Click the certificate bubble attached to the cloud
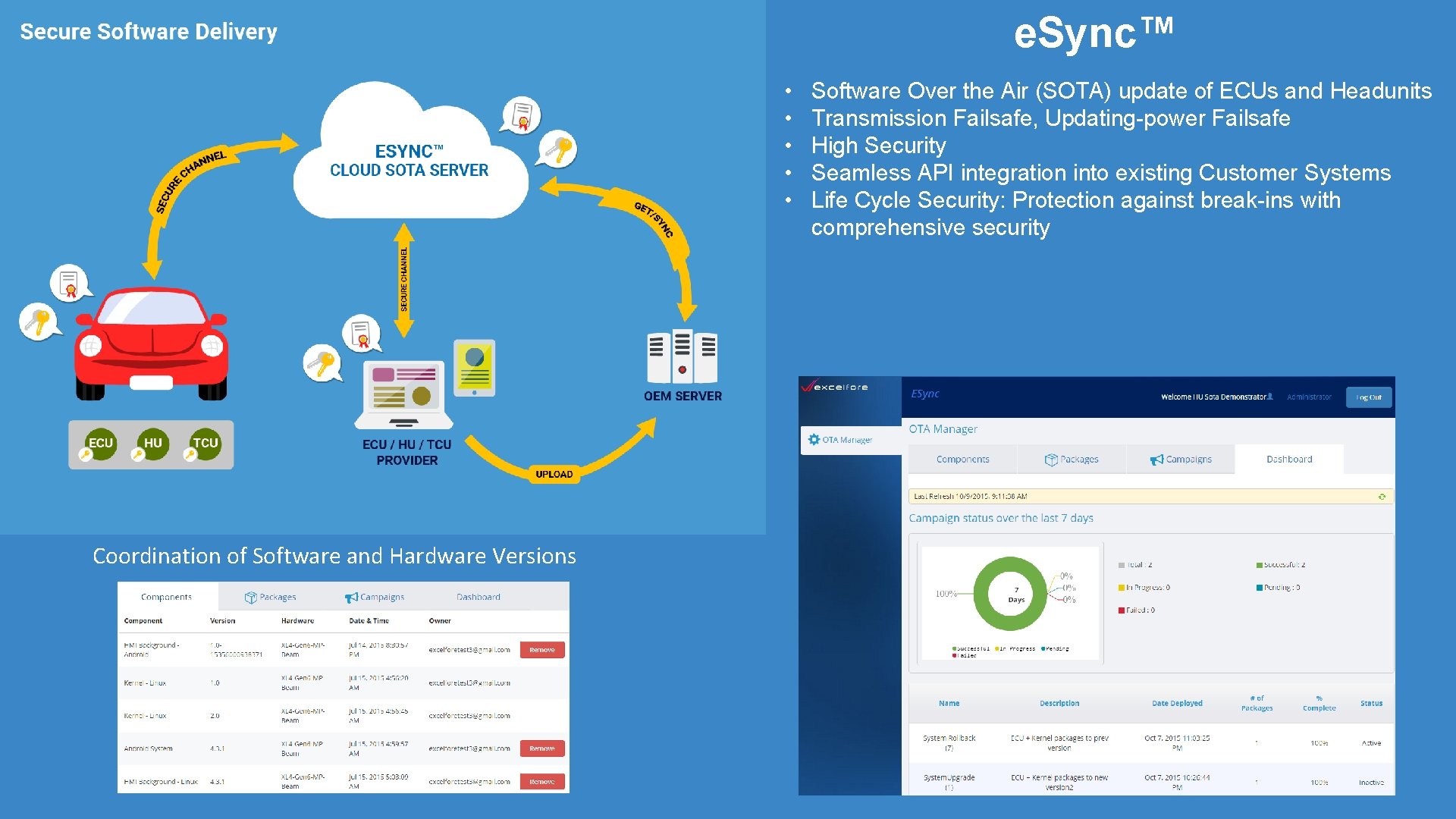Viewport: 1456px width, 819px height. click(521, 116)
